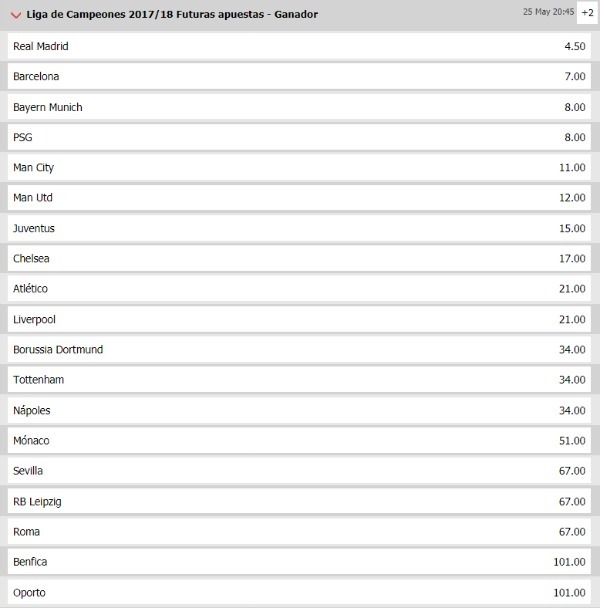Image resolution: width=600 pixels, height=608 pixels.
Task: Pick Oporto at 101.00 odds
Action: 299,592
